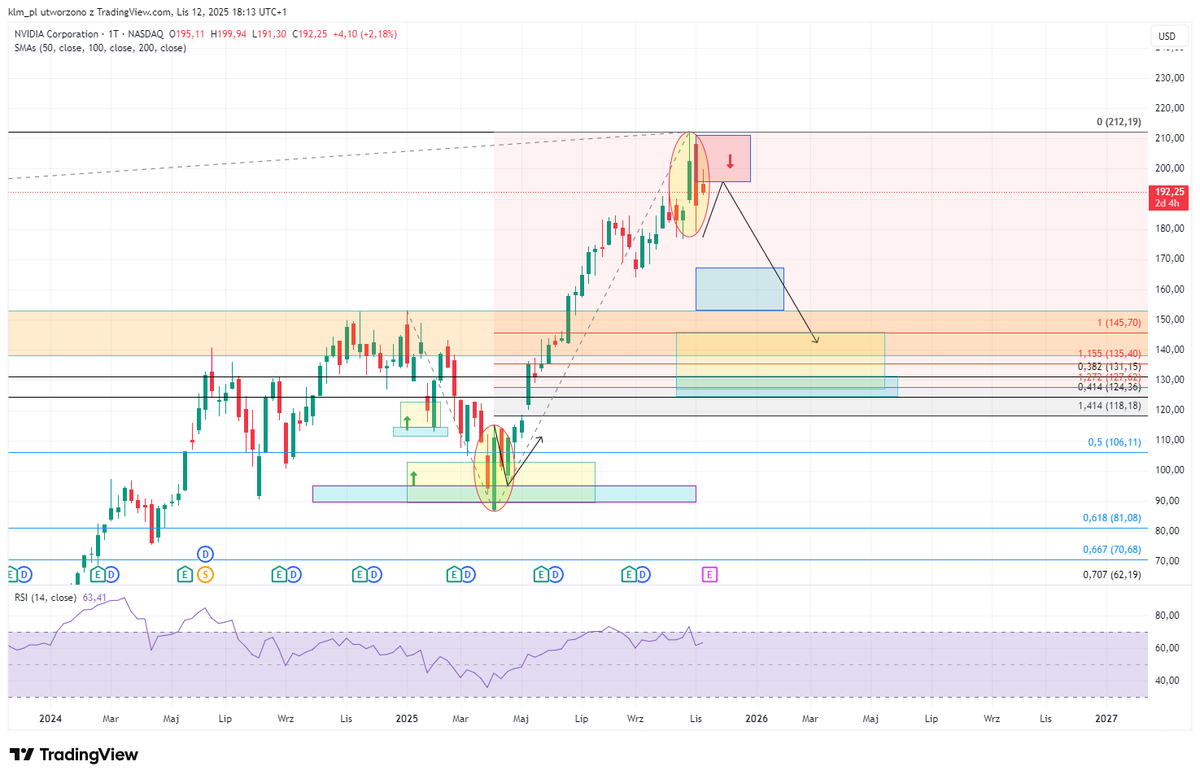
Task: Click the 100,00 price axis label
Action: point(1170,471)
